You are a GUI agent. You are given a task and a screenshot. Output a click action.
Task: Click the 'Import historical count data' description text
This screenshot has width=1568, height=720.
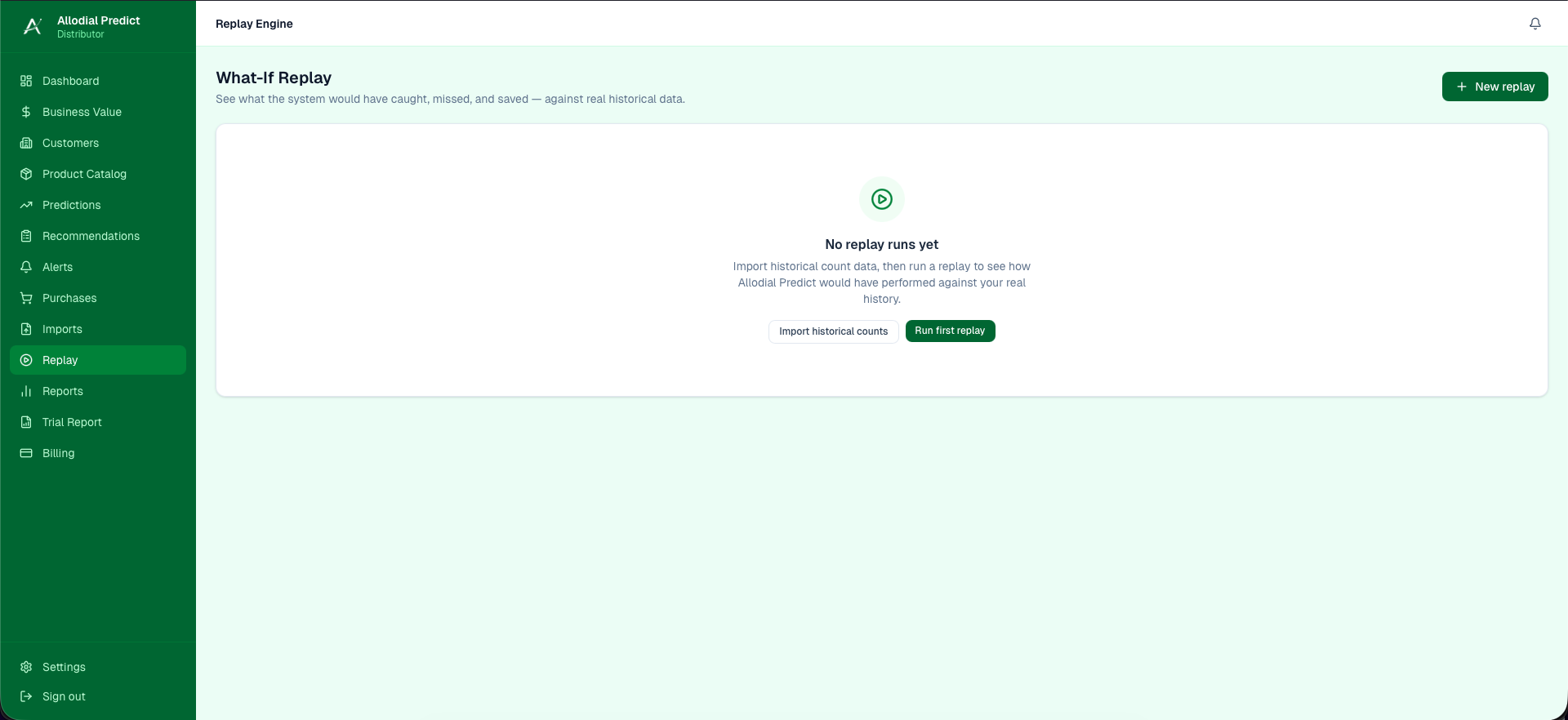pos(882,282)
